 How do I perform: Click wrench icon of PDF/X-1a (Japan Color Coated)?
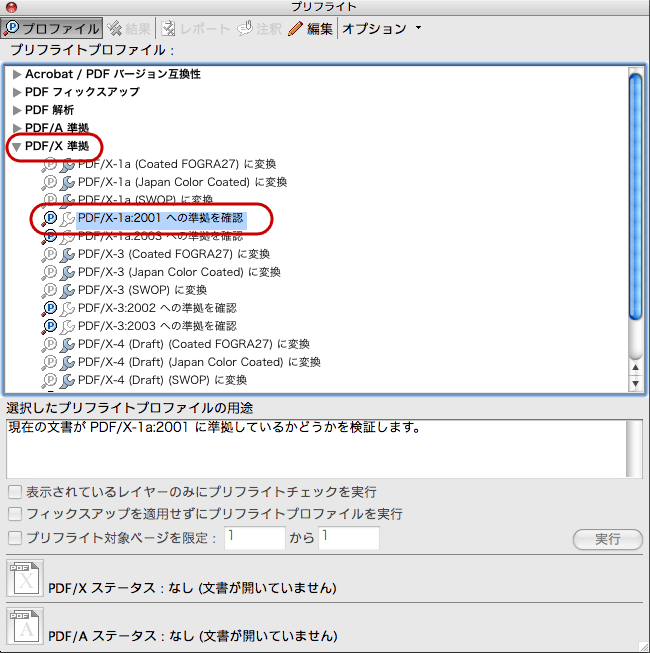point(67,183)
